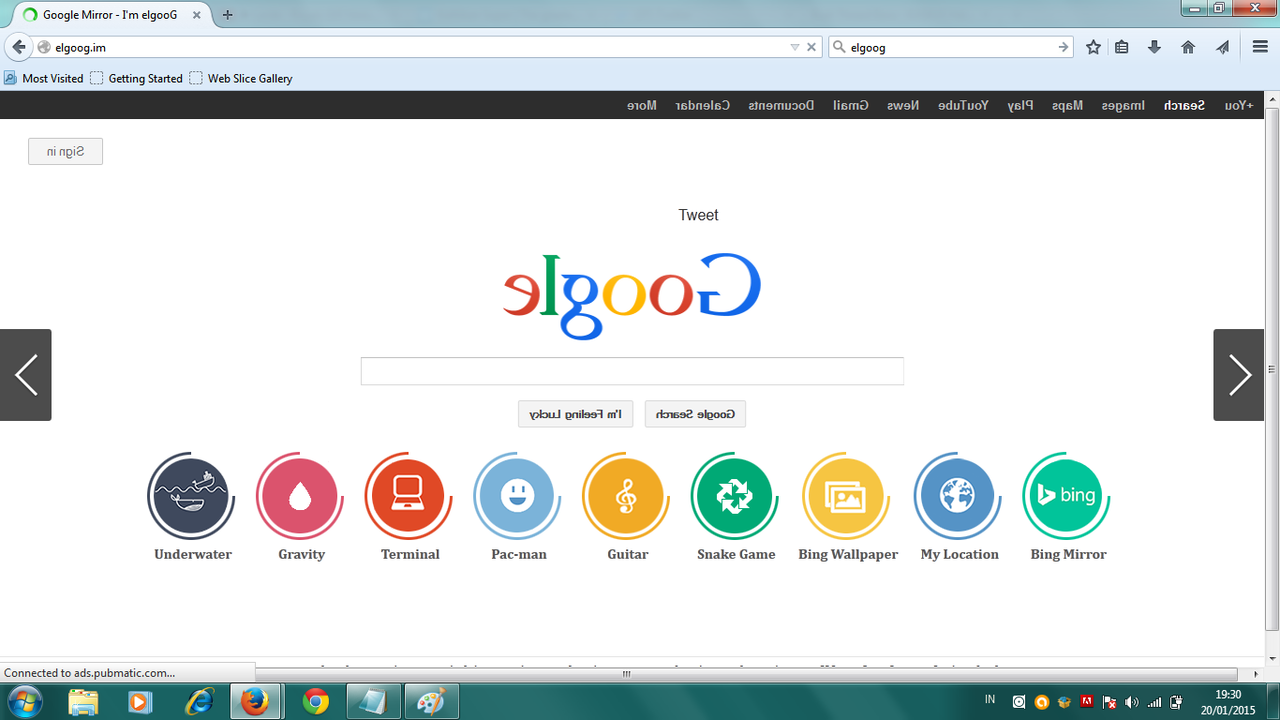Open the downloads arrow icon
The height and width of the screenshot is (720, 1280).
pos(1154,47)
